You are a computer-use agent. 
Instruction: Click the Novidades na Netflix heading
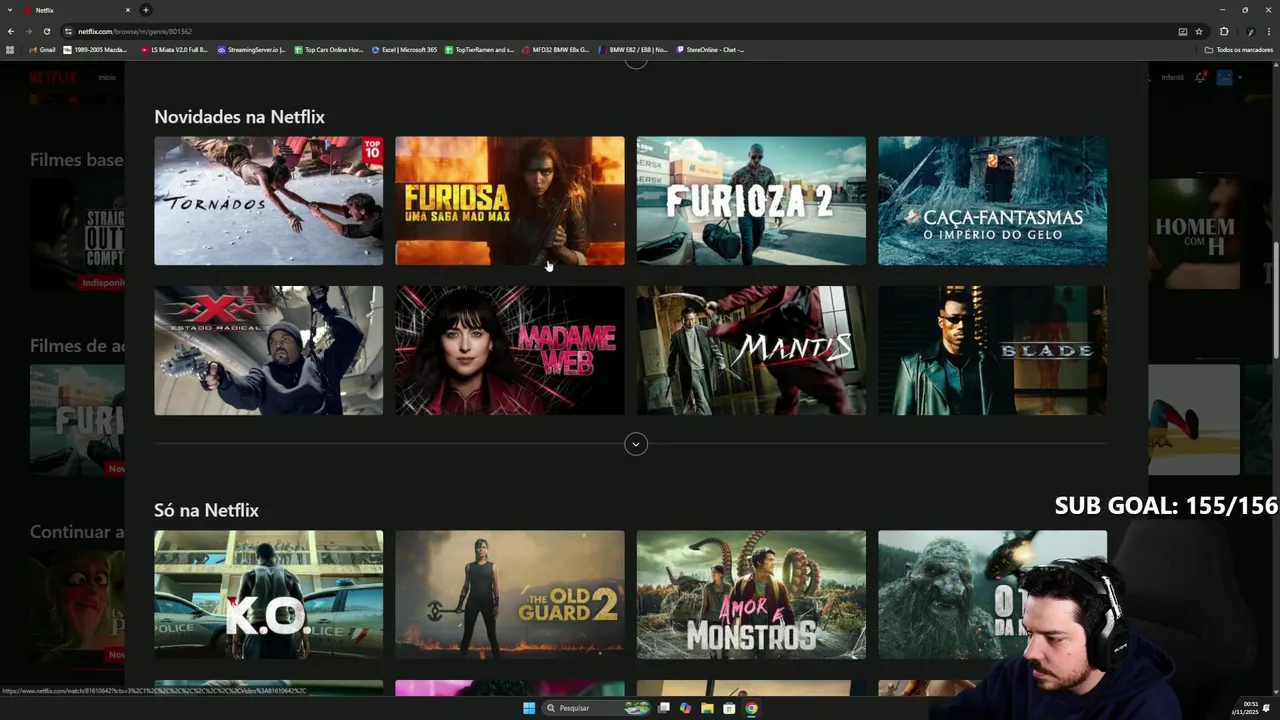pyautogui.click(x=239, y=117)
